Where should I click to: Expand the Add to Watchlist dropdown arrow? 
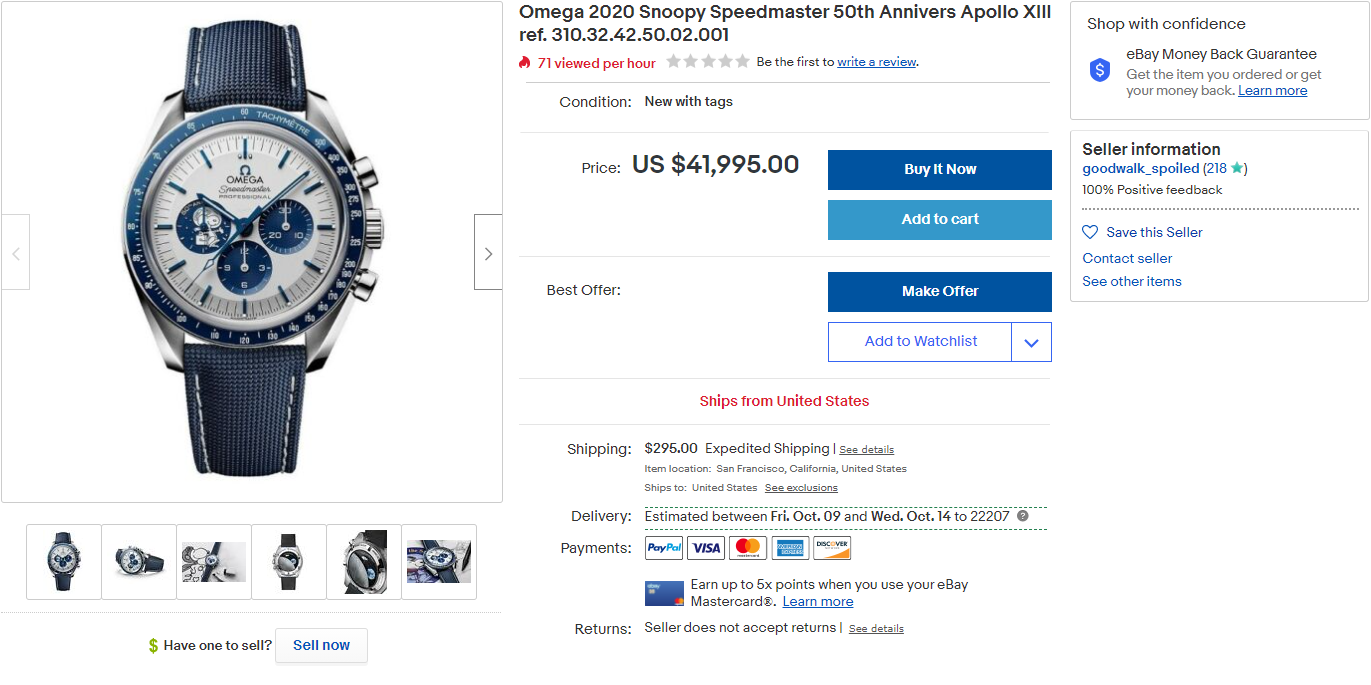tap(1031, 342)
